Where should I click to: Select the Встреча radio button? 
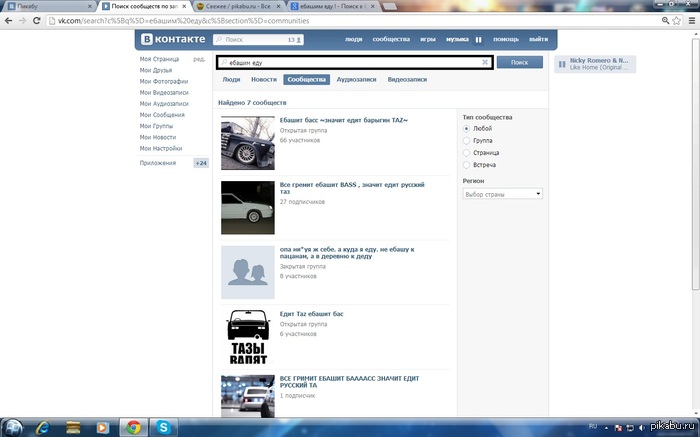(466, 165)
